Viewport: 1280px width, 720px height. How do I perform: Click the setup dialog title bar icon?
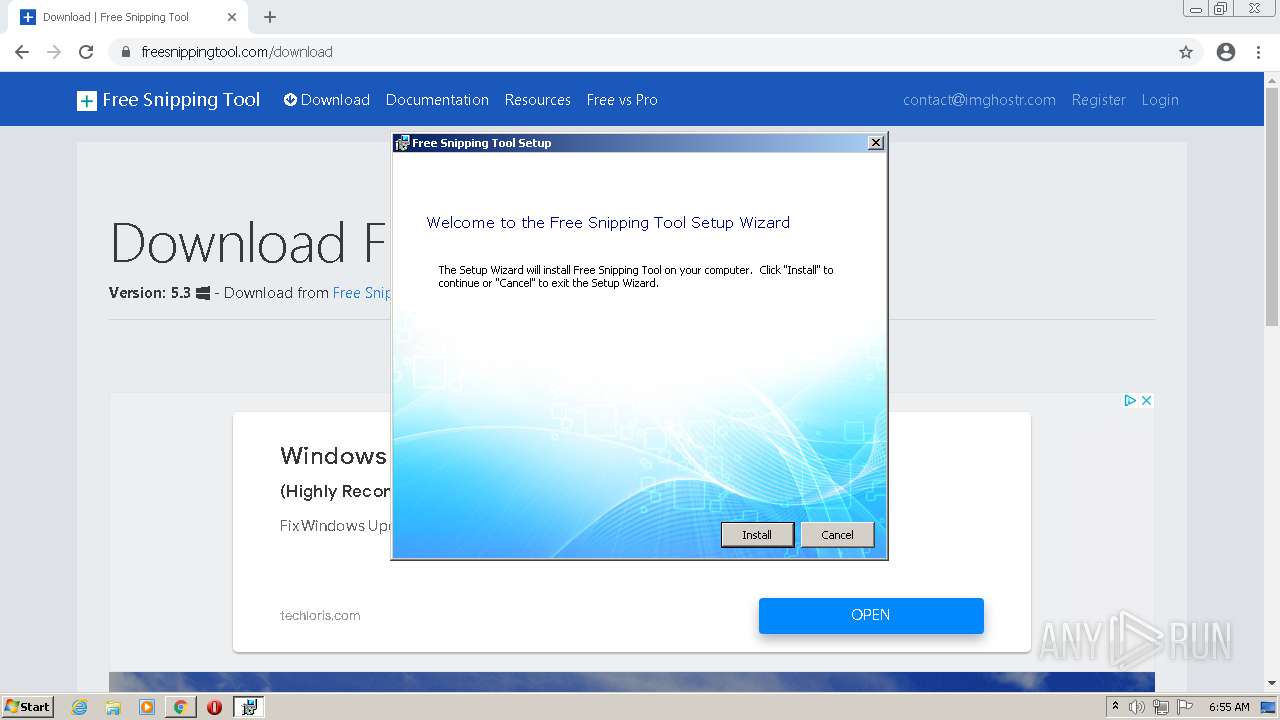[x=402, y=143]
